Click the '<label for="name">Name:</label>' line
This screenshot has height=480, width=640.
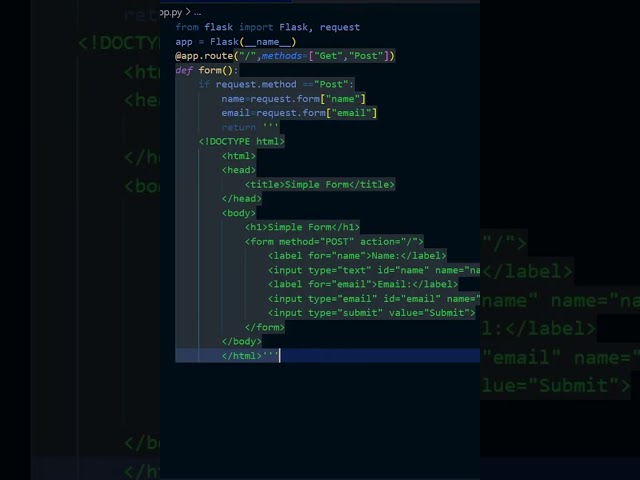coord(357,256)
